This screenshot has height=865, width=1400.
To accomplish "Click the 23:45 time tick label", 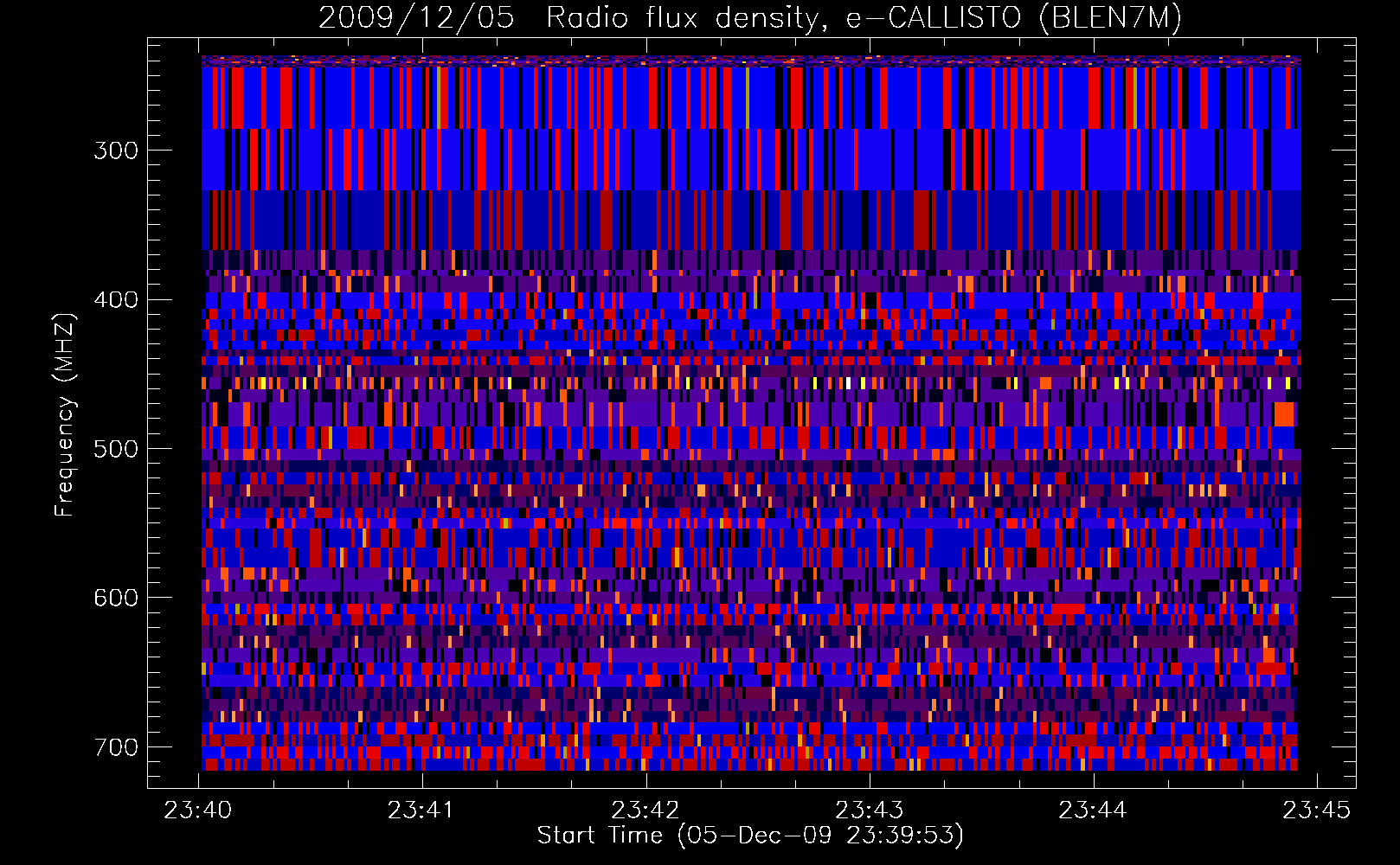I will [1316, 811].
